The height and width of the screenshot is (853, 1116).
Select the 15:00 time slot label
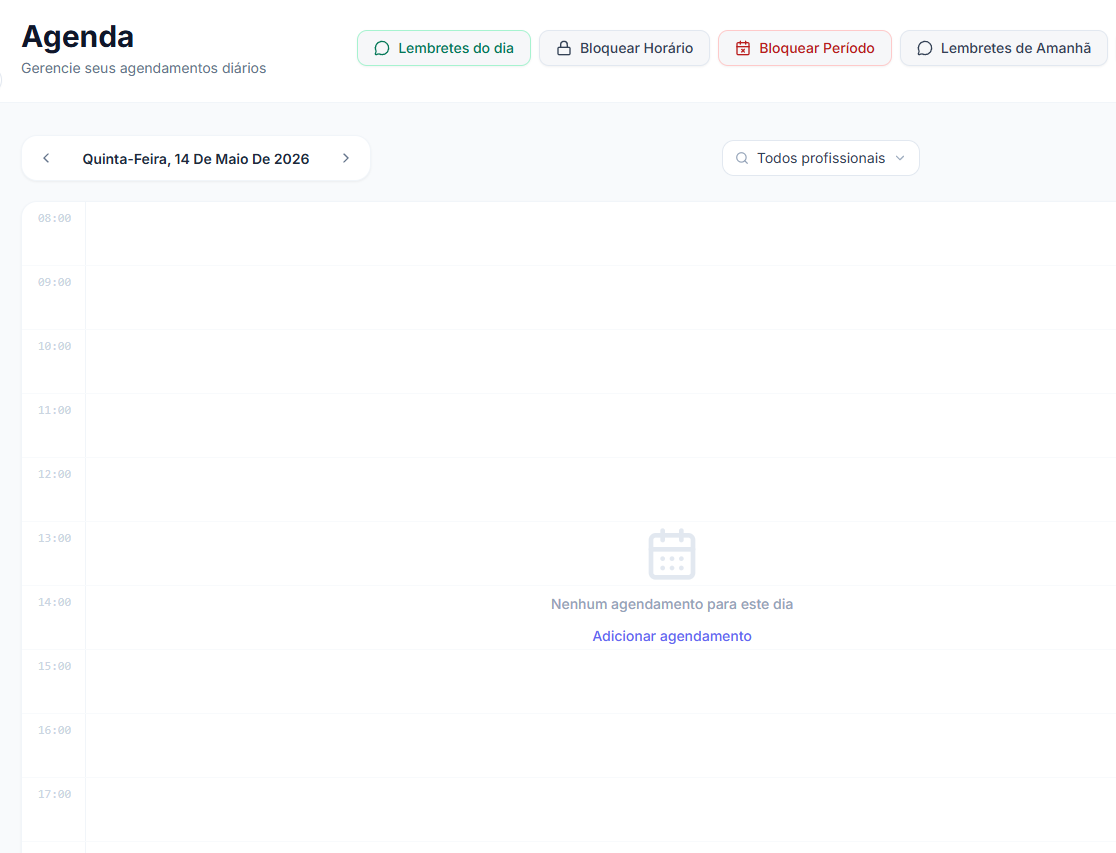pyautogui.click(x=55, y=667)
